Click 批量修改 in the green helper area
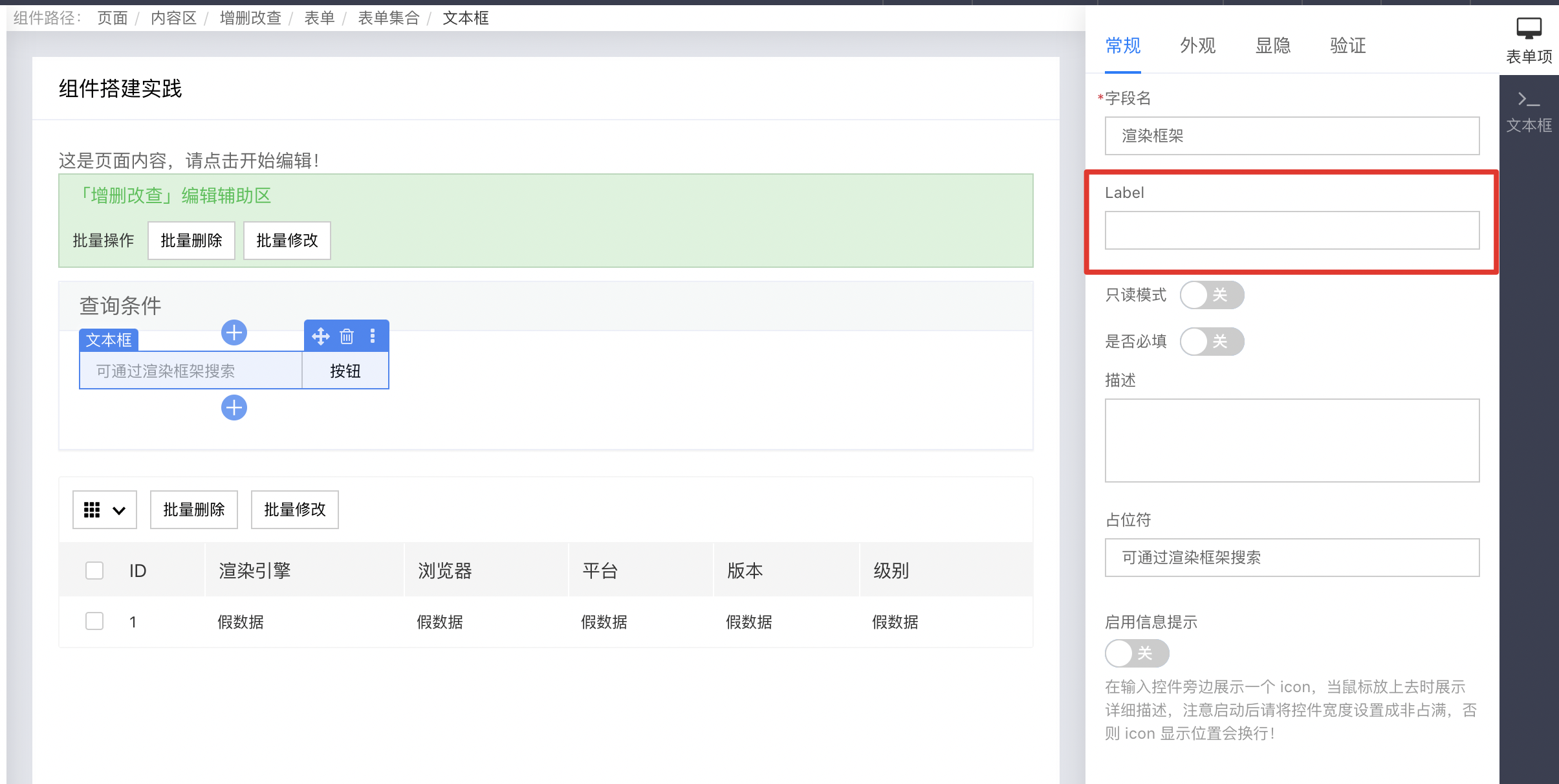 [x=287, y=241]
